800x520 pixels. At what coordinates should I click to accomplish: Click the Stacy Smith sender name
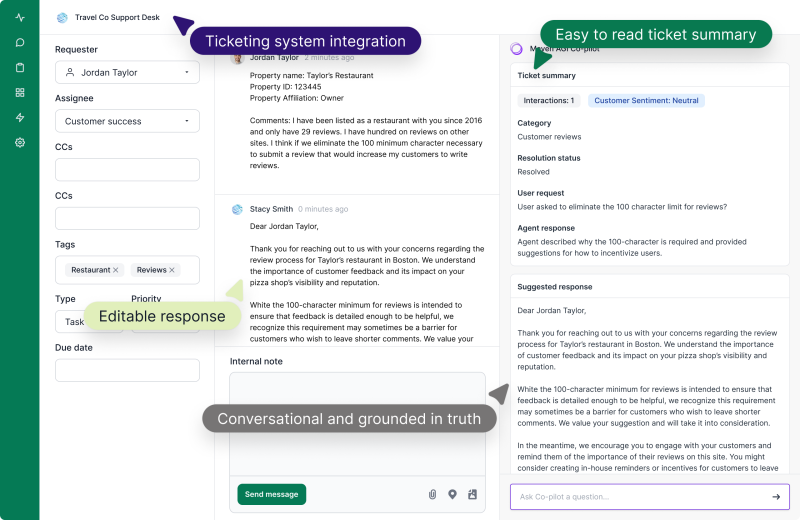(271, 209)
